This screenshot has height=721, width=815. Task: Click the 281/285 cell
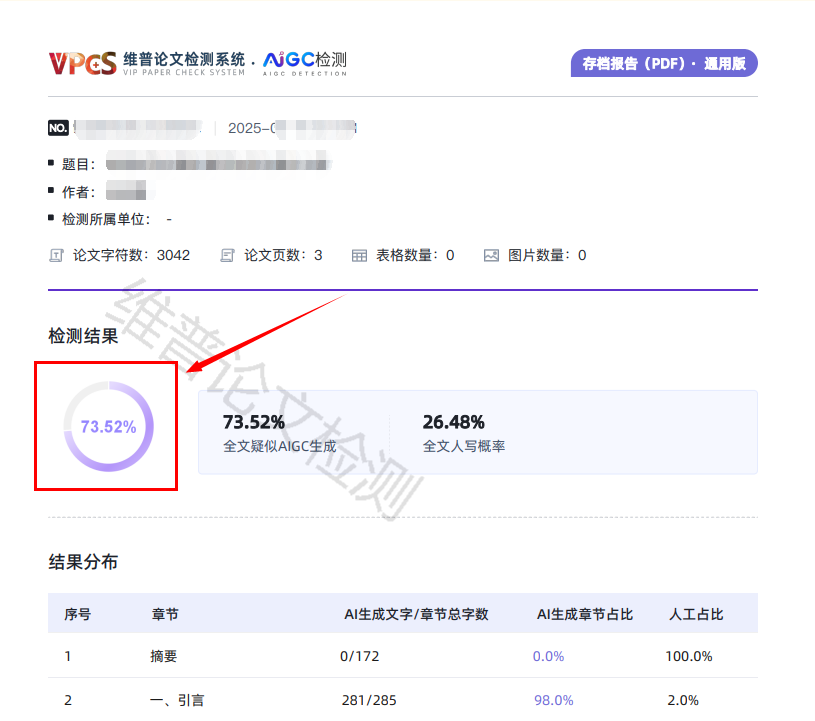tap(369, 700)
